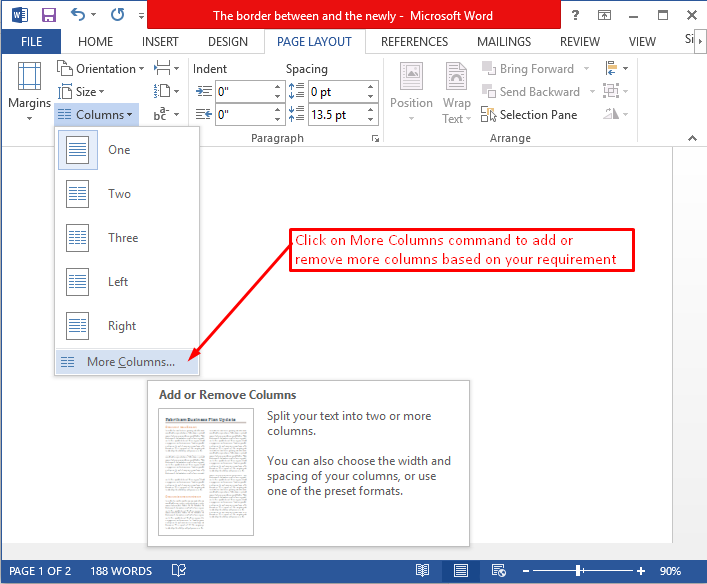Switch to the REFERENCES tab
Image resolution: width=707 pixels, height=584 pixels.
point(414,41)
